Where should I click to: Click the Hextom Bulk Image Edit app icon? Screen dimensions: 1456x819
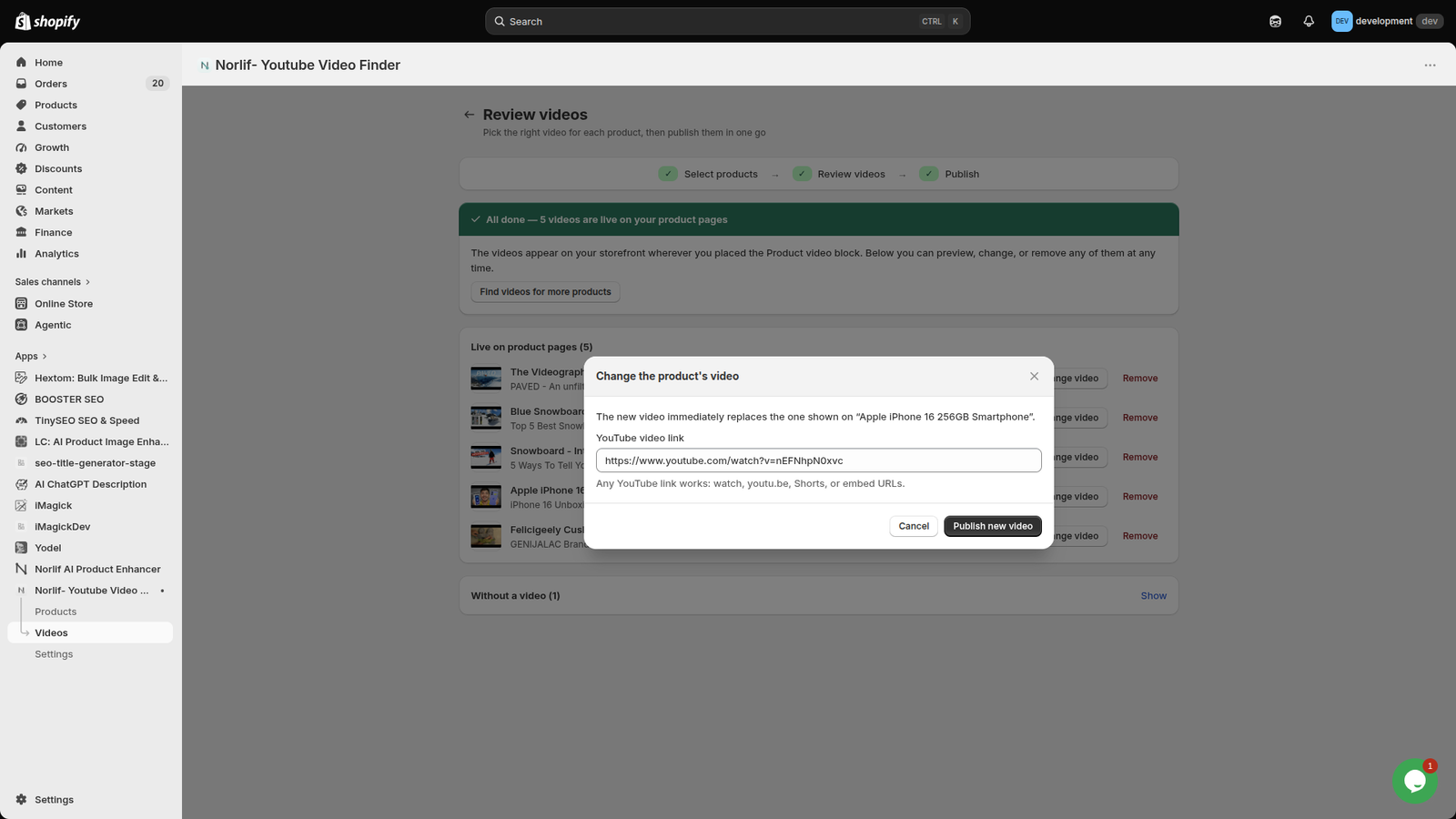click(22, 378)
